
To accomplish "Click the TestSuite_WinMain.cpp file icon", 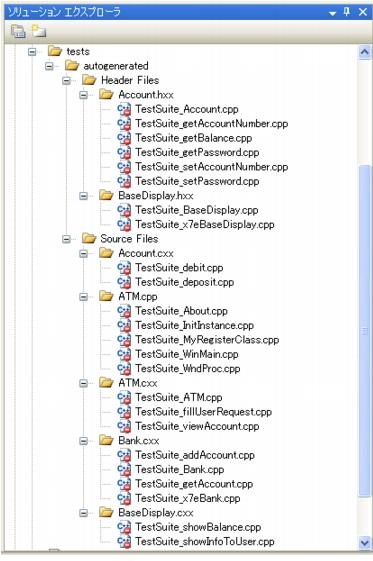I will click(124, 354).
